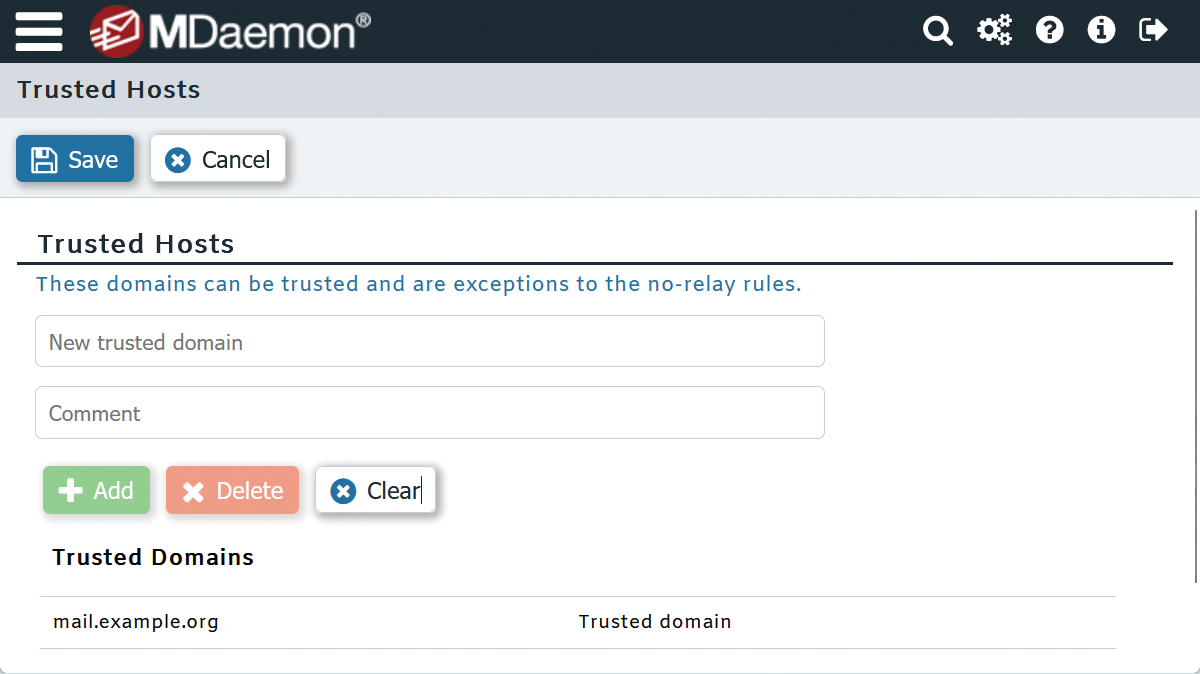The image size is (1200, 674).
Task: Click the floppy disk icon on Save
Action: pos(44,158)
